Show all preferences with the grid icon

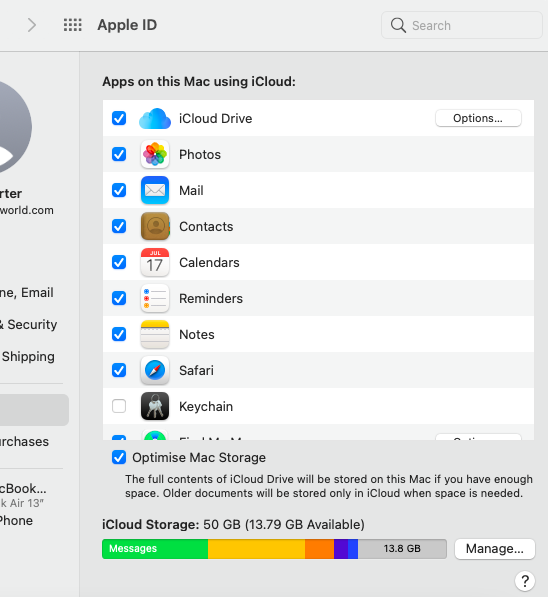[72, 25]
